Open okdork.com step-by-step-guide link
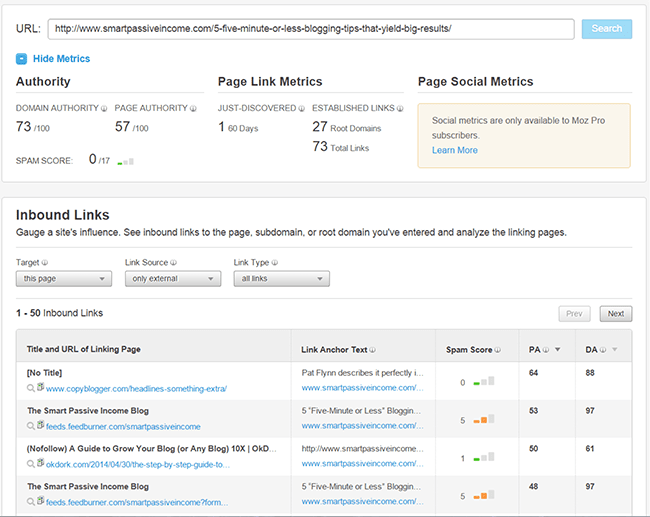650x517 pixels. 138,464
